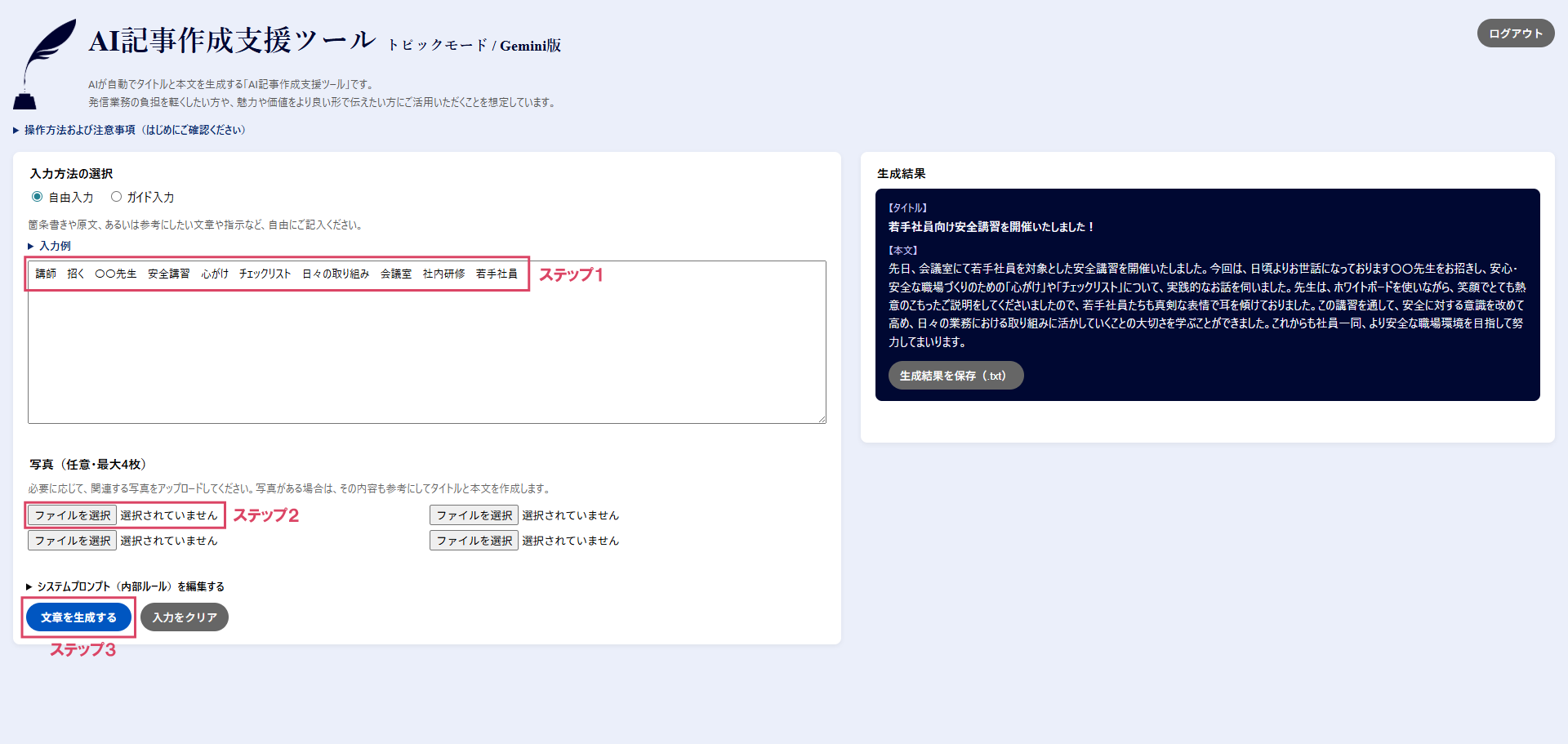Save results with 生成結果を保存 (.txt)

click(955, 376)
